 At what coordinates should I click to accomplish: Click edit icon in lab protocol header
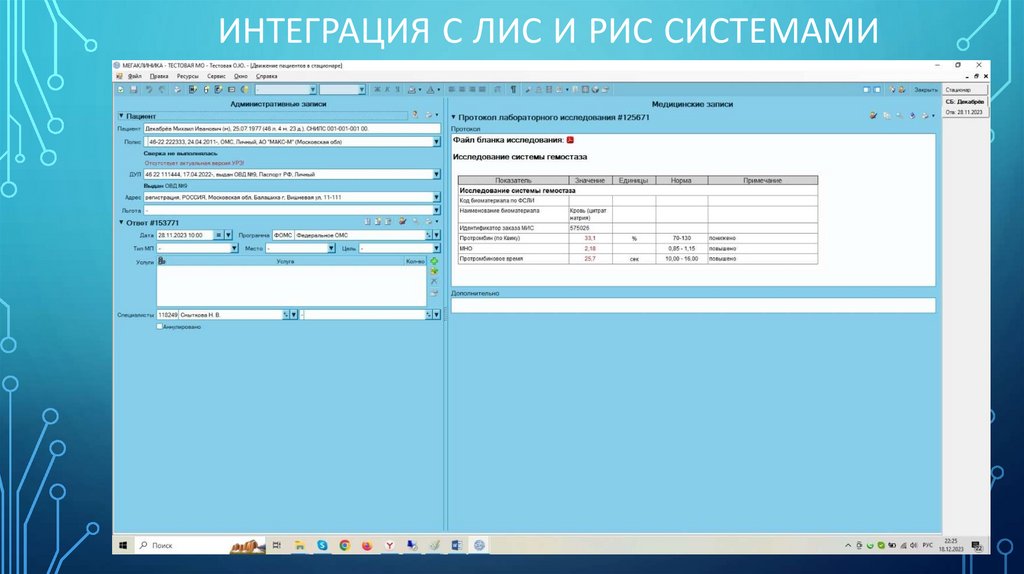click(873, 116)
